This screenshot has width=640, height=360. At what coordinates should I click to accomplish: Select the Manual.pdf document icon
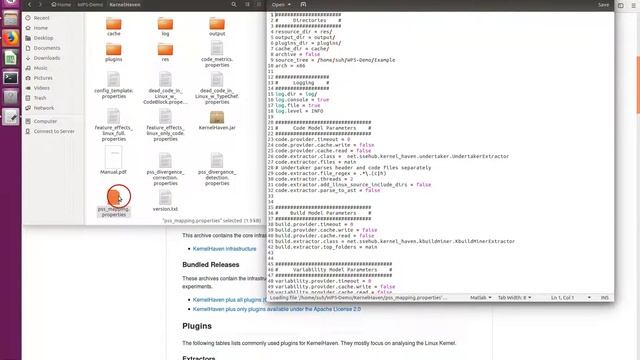(113, 157)
